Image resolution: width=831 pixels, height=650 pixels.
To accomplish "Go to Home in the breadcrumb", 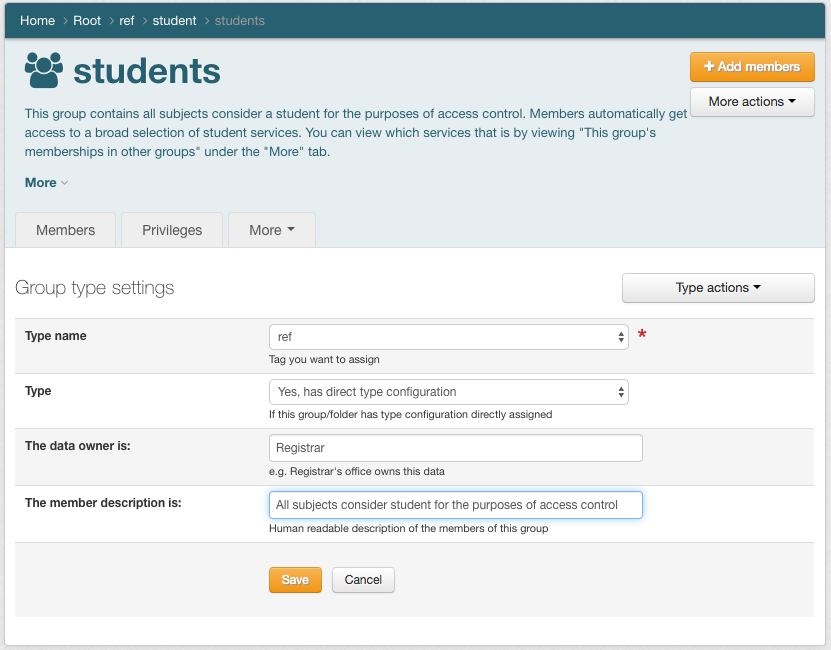I will pos(37,21).
